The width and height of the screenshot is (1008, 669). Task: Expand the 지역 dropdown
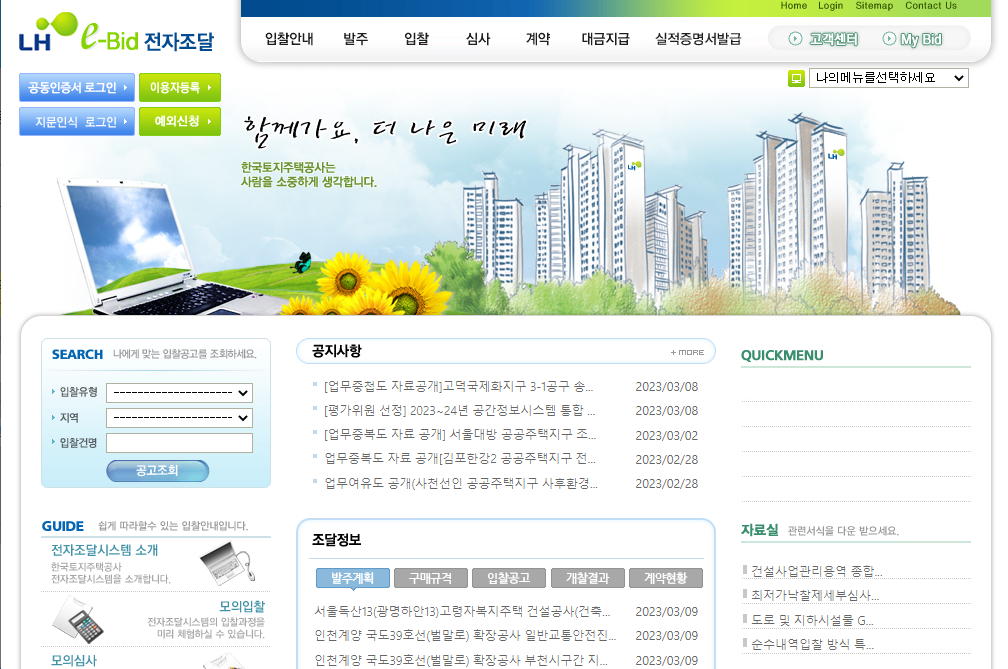coord(179,418)
